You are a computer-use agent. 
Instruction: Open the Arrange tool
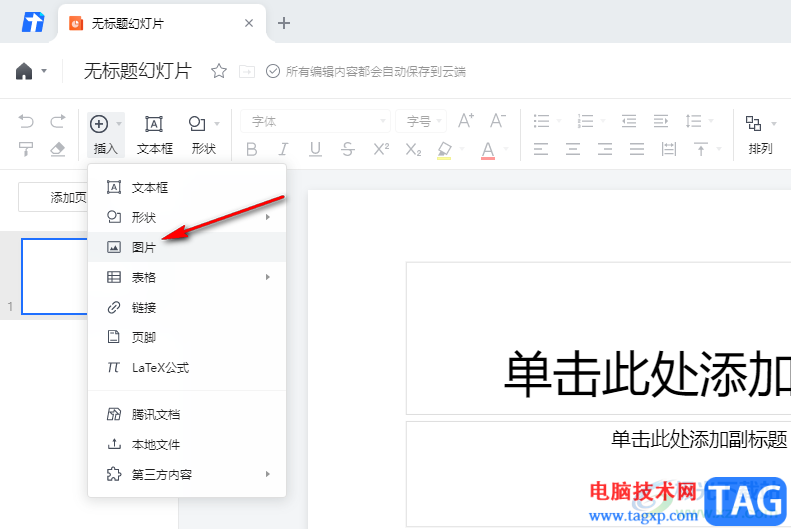pos(760,135)
